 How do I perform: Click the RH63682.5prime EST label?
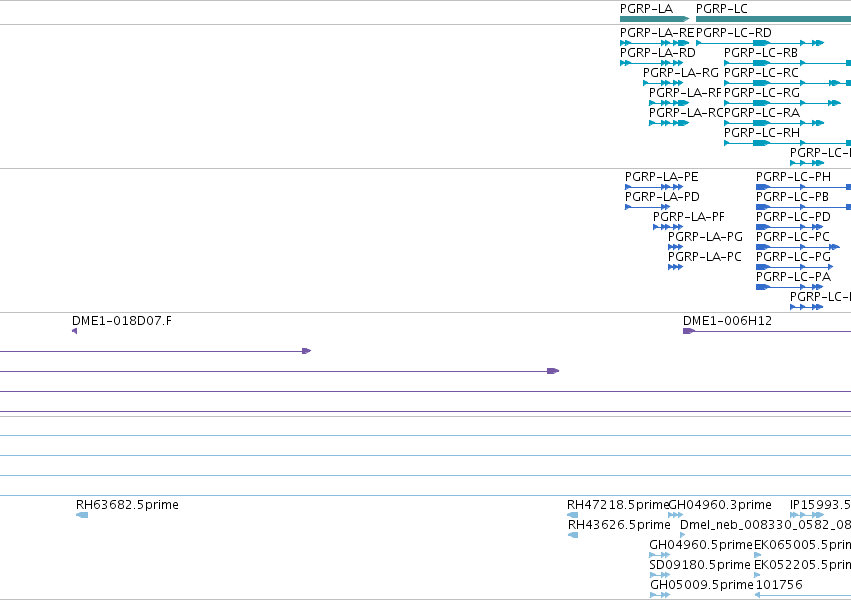[127, 505]
